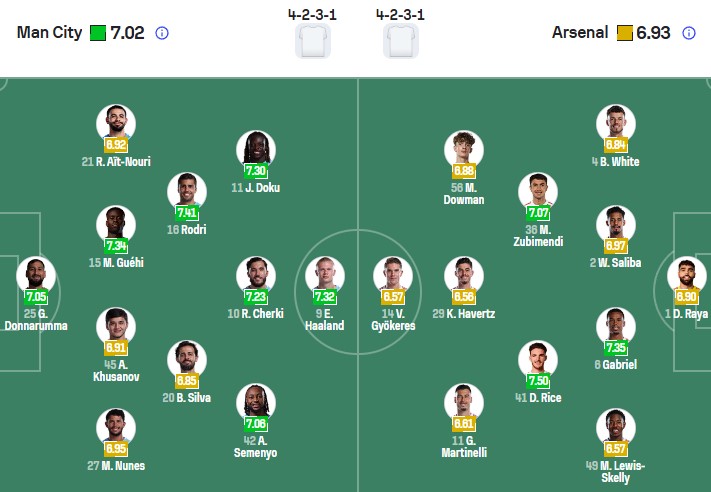Screen dimensions: 711x492
Task: Click W. Saliba's player photo
Action: tap(616, 223)
